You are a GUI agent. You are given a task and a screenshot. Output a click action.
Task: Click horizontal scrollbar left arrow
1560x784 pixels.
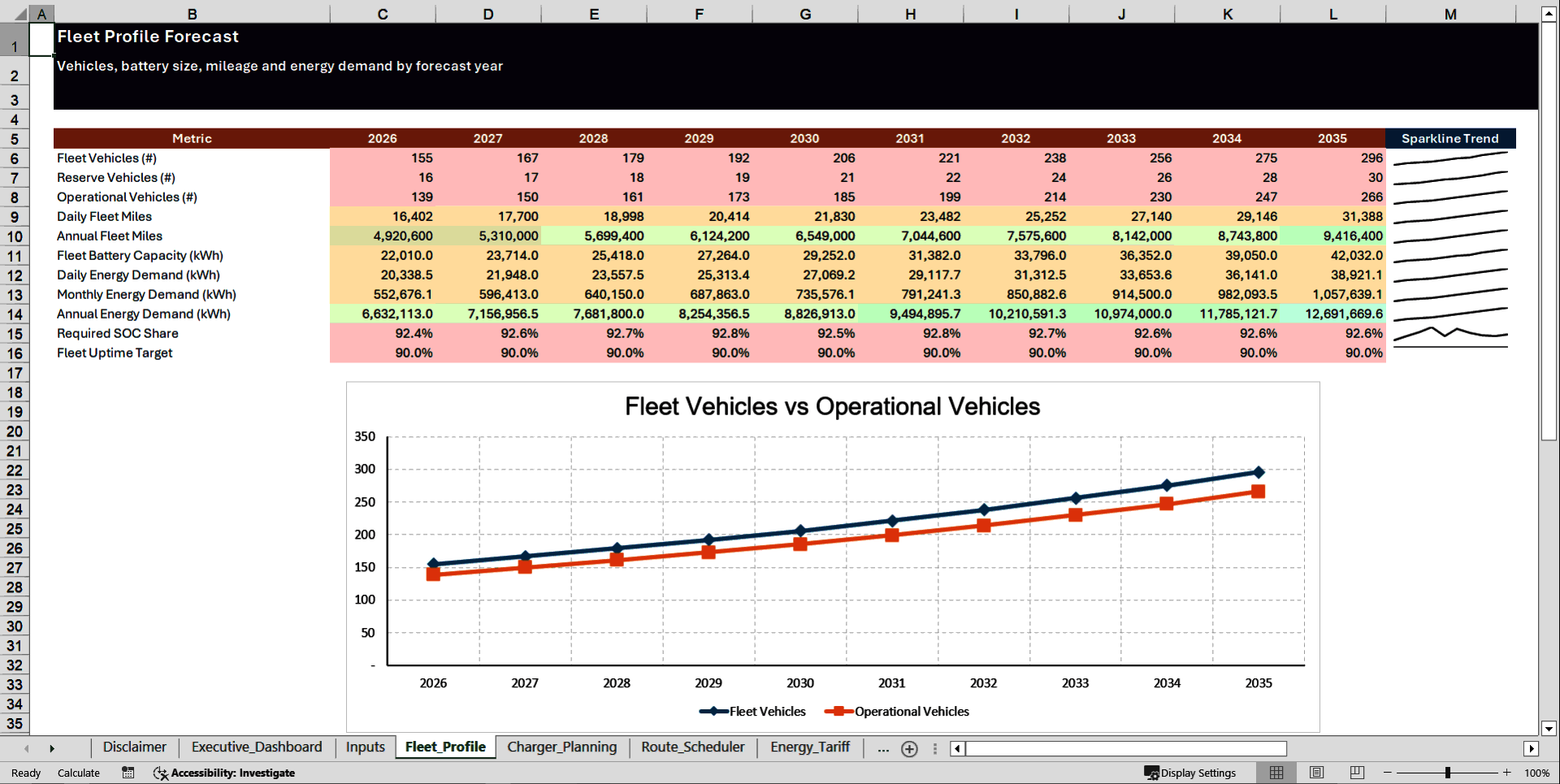coord(958,748)
